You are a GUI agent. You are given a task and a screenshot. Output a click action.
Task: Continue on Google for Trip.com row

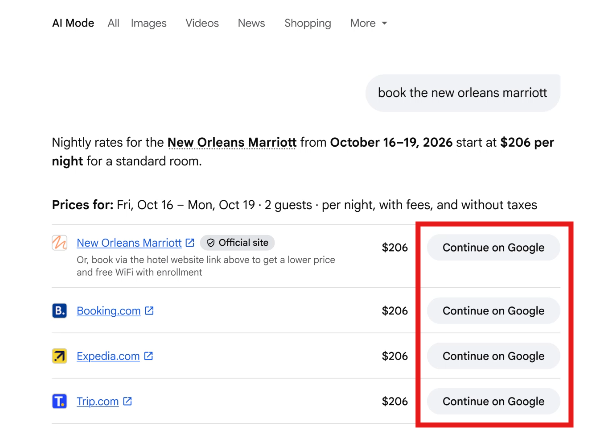[493, 401]
